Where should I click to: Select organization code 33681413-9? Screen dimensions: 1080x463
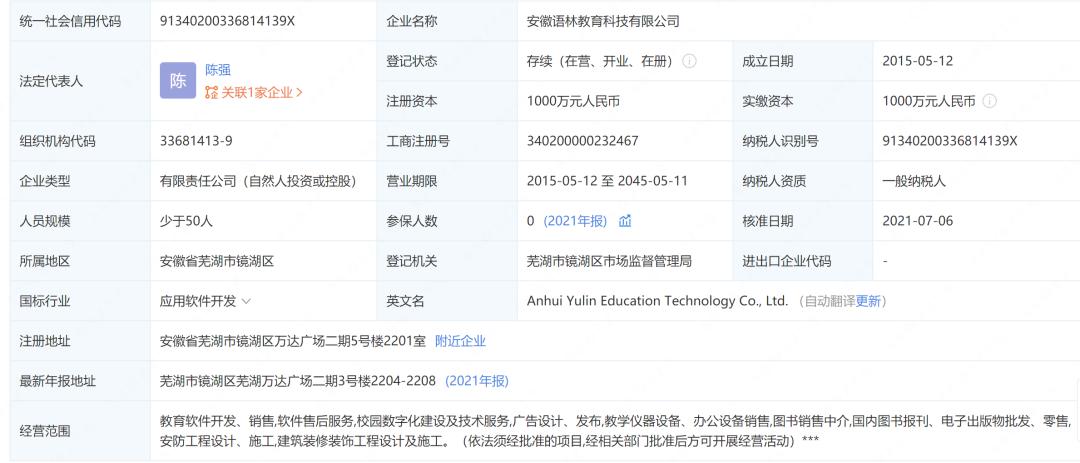196,141
